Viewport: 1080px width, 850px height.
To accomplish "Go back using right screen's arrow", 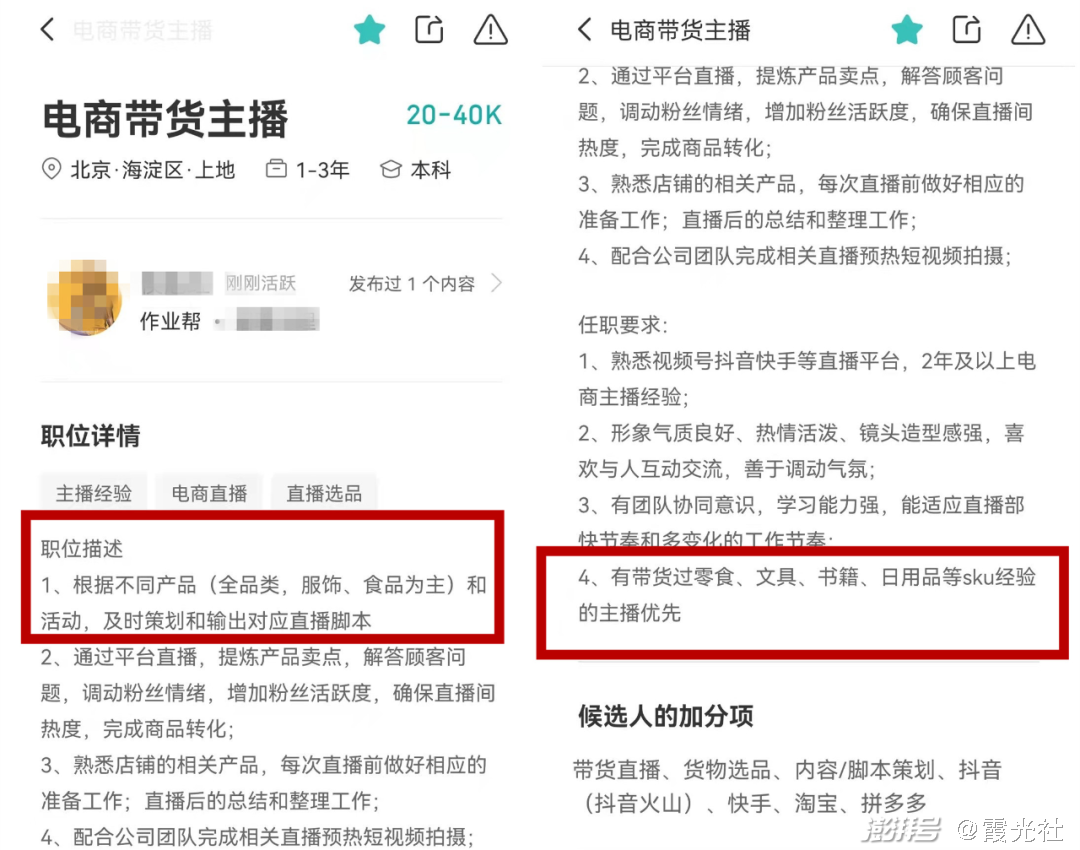I will 584,30.
